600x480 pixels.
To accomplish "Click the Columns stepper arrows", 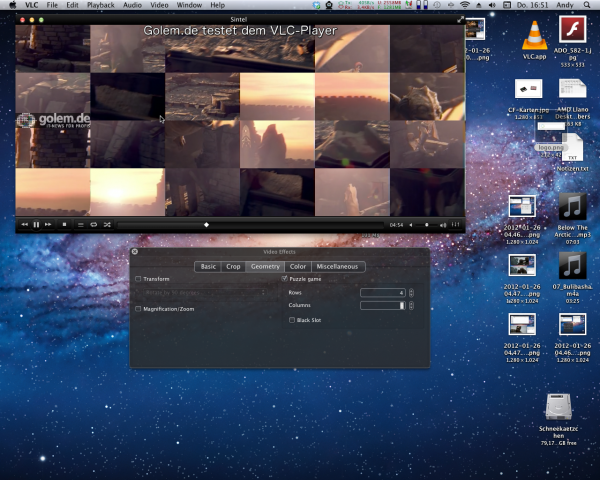I will [x=411, y=305].
